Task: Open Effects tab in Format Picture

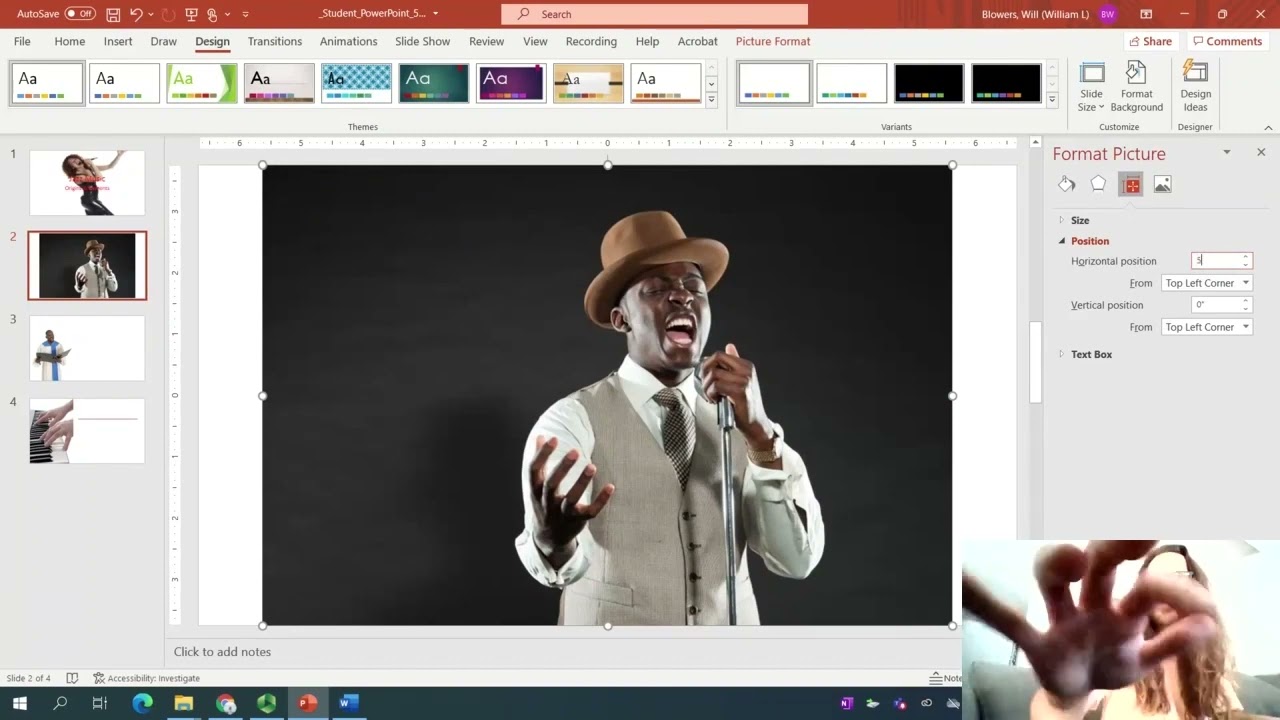Action: 1098,184
